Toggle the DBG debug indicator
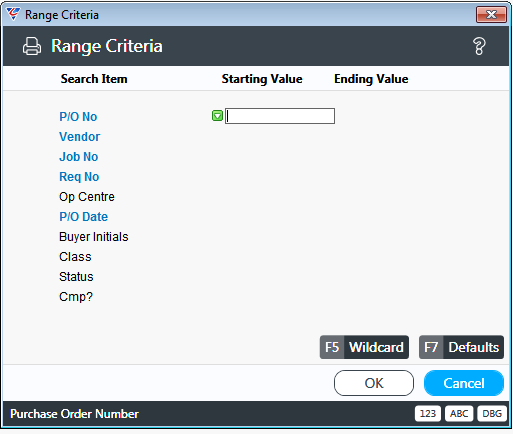The image size is (513, 434). click(492, 414)
